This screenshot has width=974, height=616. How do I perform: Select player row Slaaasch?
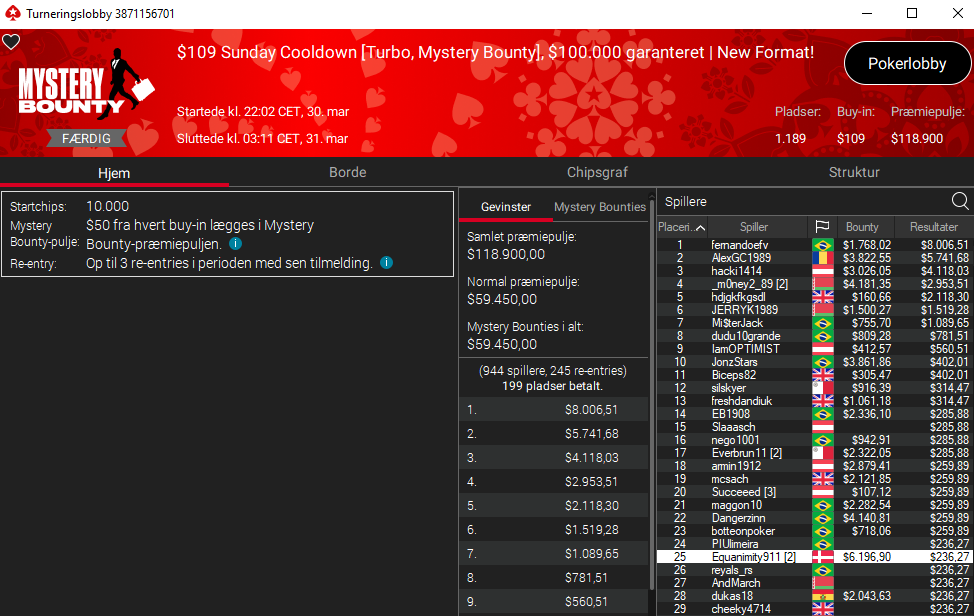(815, 427)
